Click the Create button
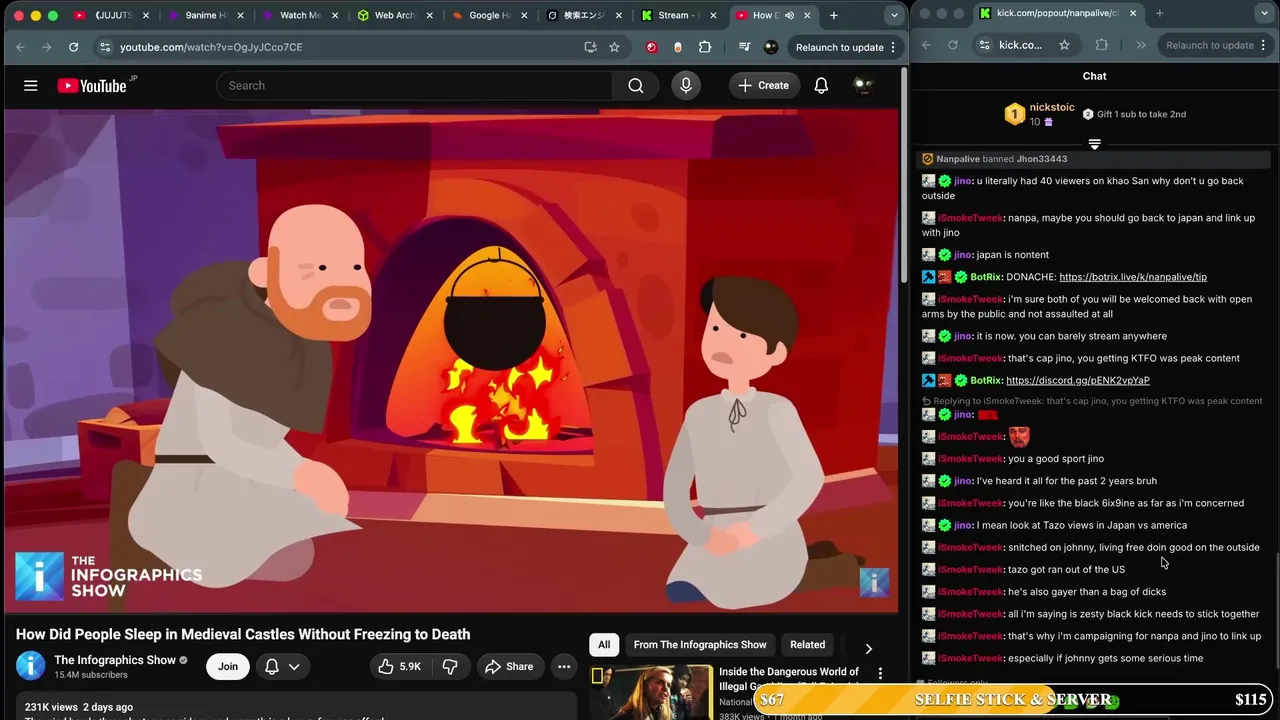Image resolution: width=1280 pixels, height=720 pixels. [764, 86]
